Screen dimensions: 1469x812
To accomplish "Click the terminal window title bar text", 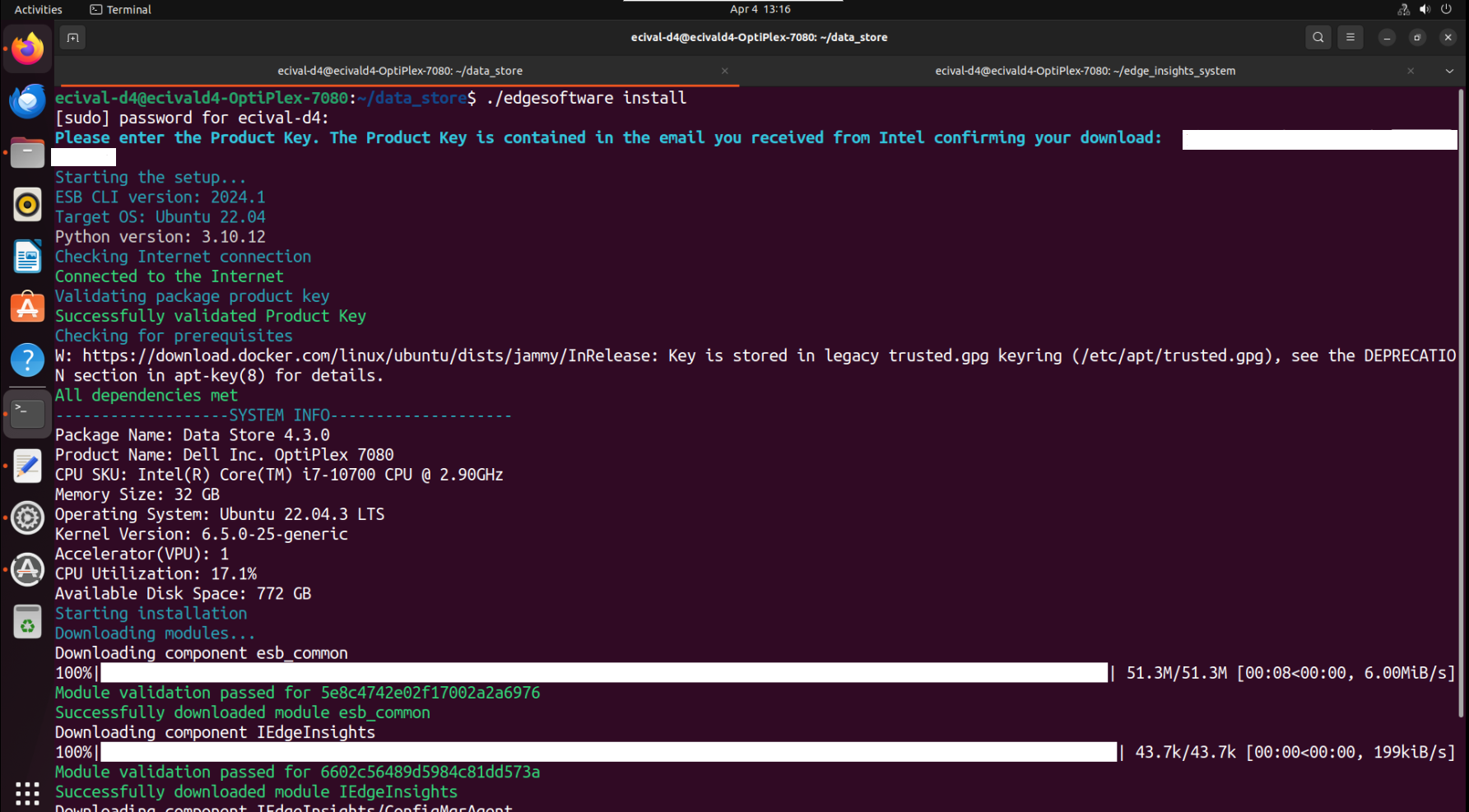I will (x=759, y=37).
